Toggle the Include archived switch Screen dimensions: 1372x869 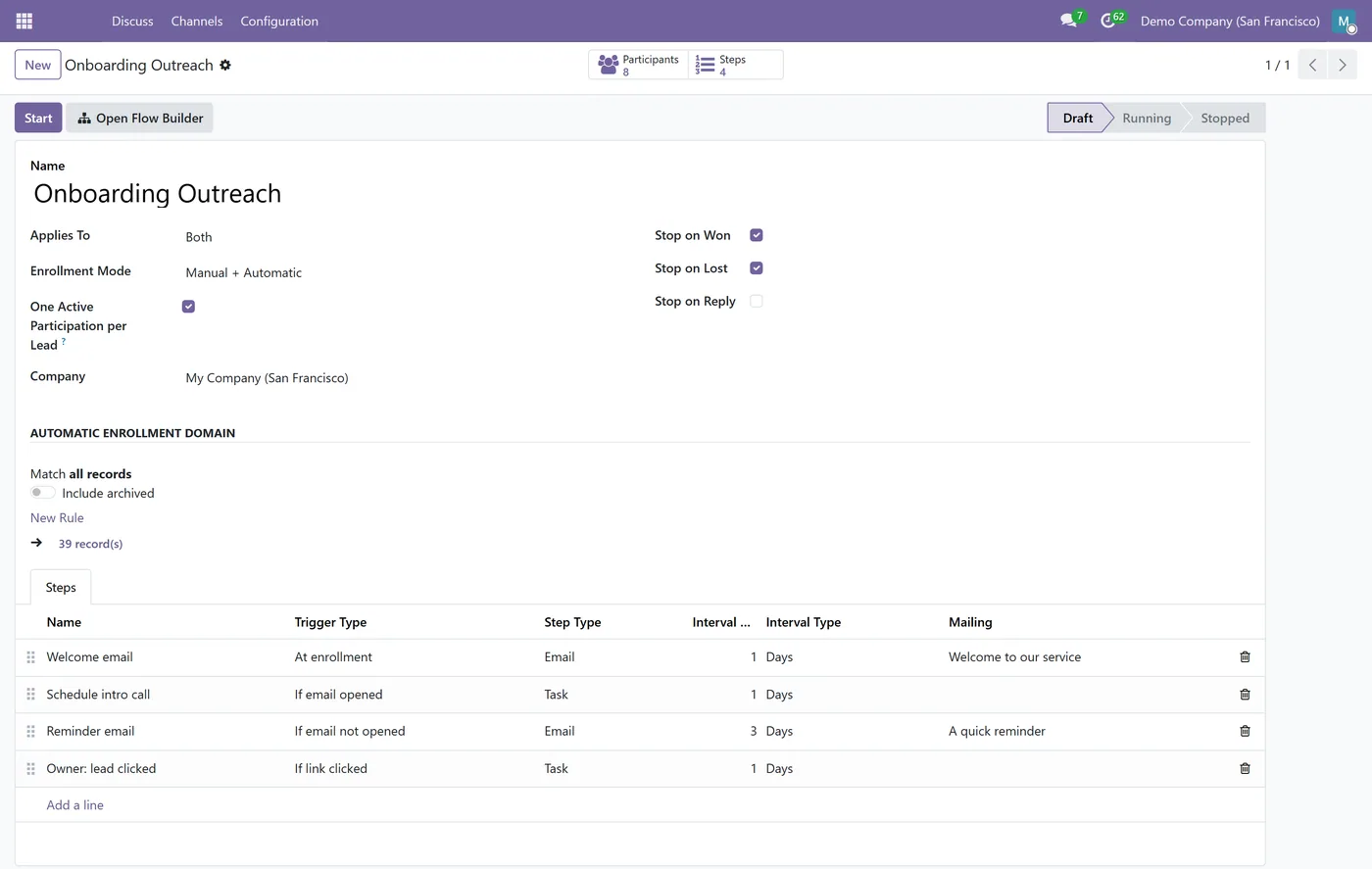tap(42, 493)
